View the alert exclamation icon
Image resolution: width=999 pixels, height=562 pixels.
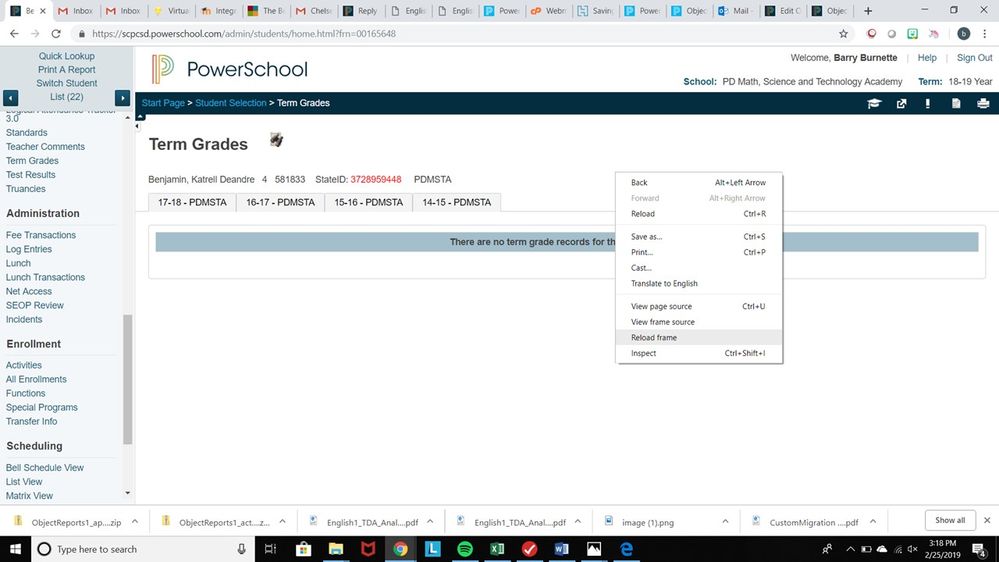pyautogui.click(x=928, y=103)
